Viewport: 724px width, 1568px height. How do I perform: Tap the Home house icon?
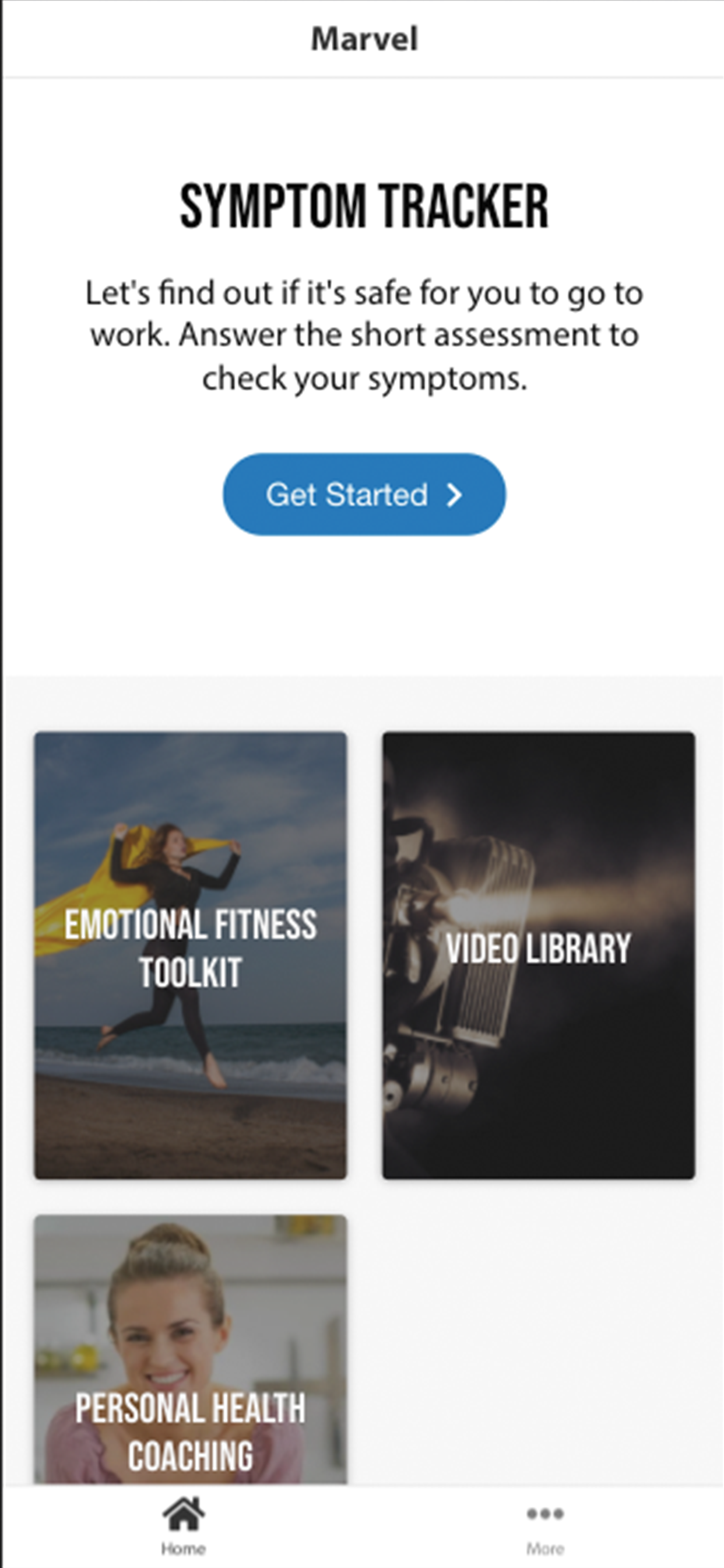click(183, 1513)
